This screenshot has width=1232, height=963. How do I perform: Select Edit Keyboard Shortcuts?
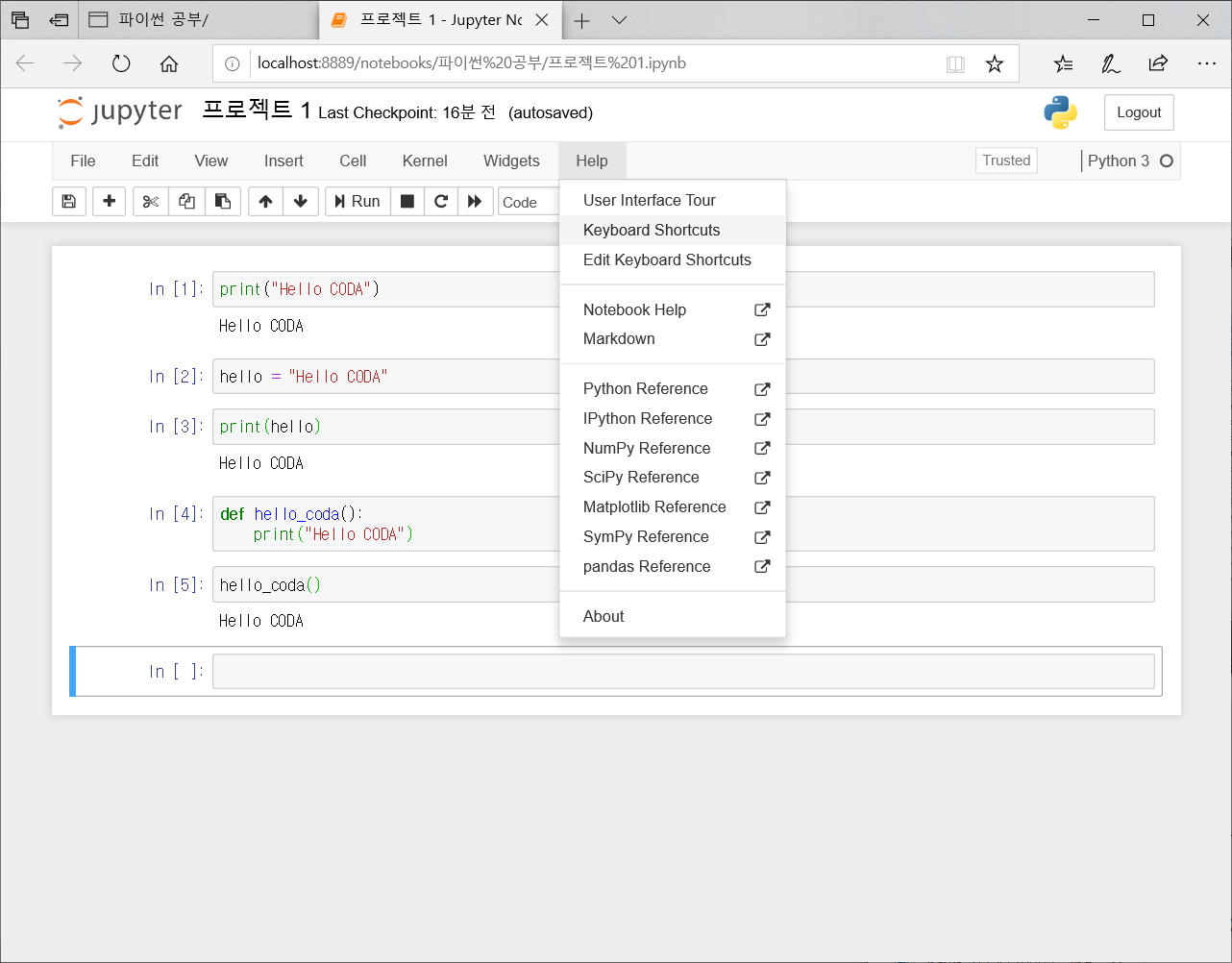pyautogui.click(x=673, y=259)
